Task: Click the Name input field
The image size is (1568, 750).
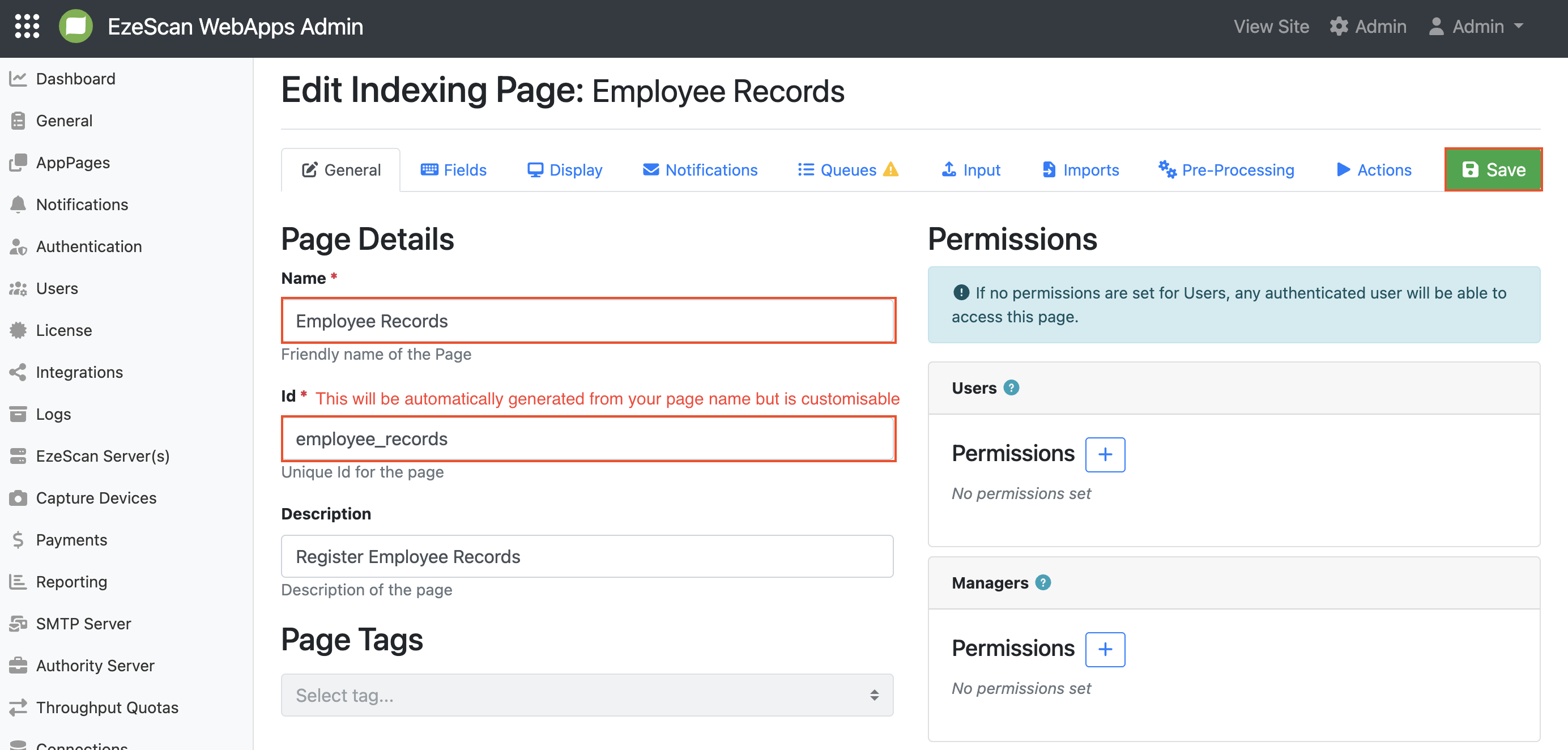Action: [588, 321]
